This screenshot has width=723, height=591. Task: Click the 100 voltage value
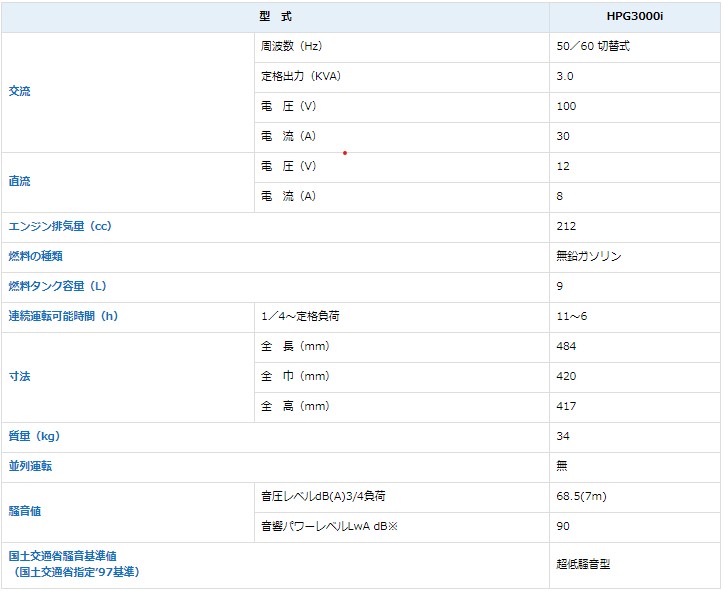[x=566, y=106]
